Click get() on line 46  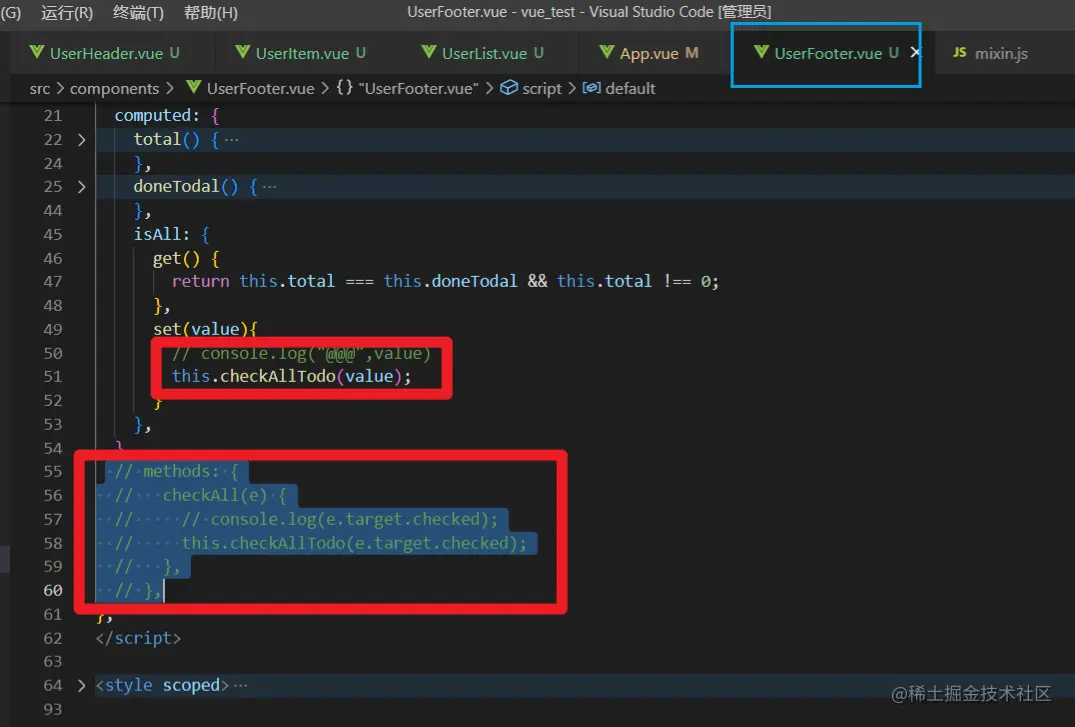(x=176, y=259)
